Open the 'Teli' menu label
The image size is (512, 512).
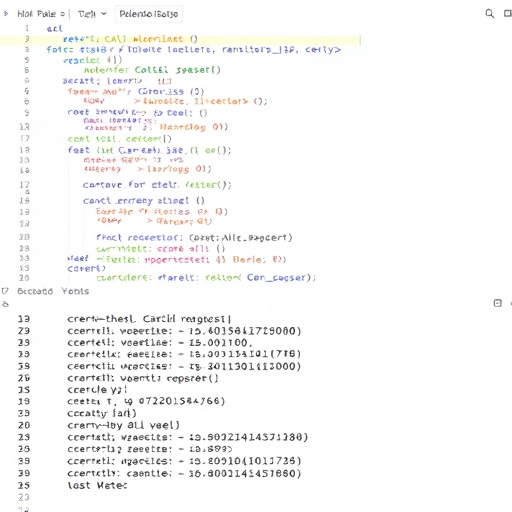click(87, 14)
